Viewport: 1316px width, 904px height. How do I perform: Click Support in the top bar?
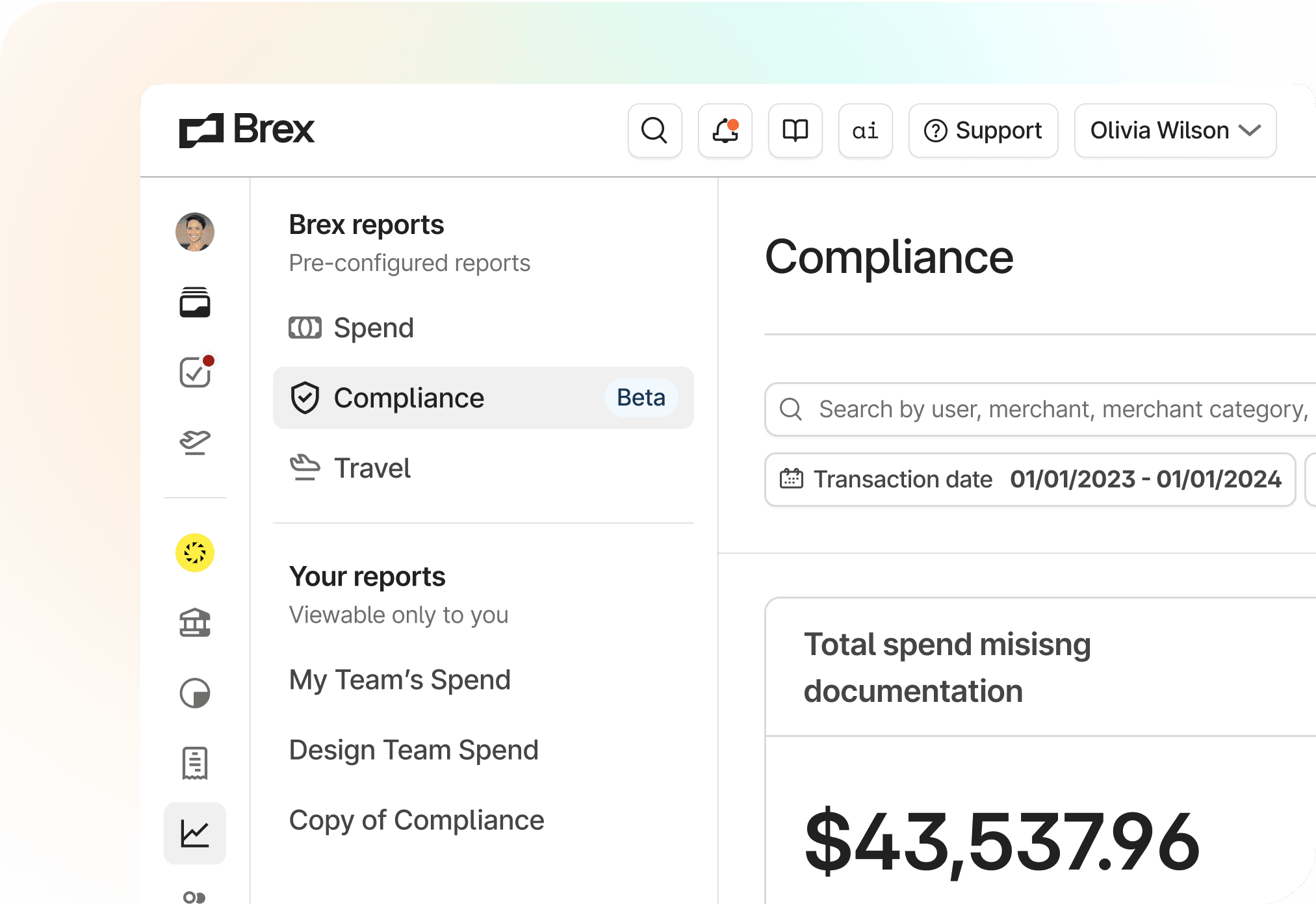[983, 131]
